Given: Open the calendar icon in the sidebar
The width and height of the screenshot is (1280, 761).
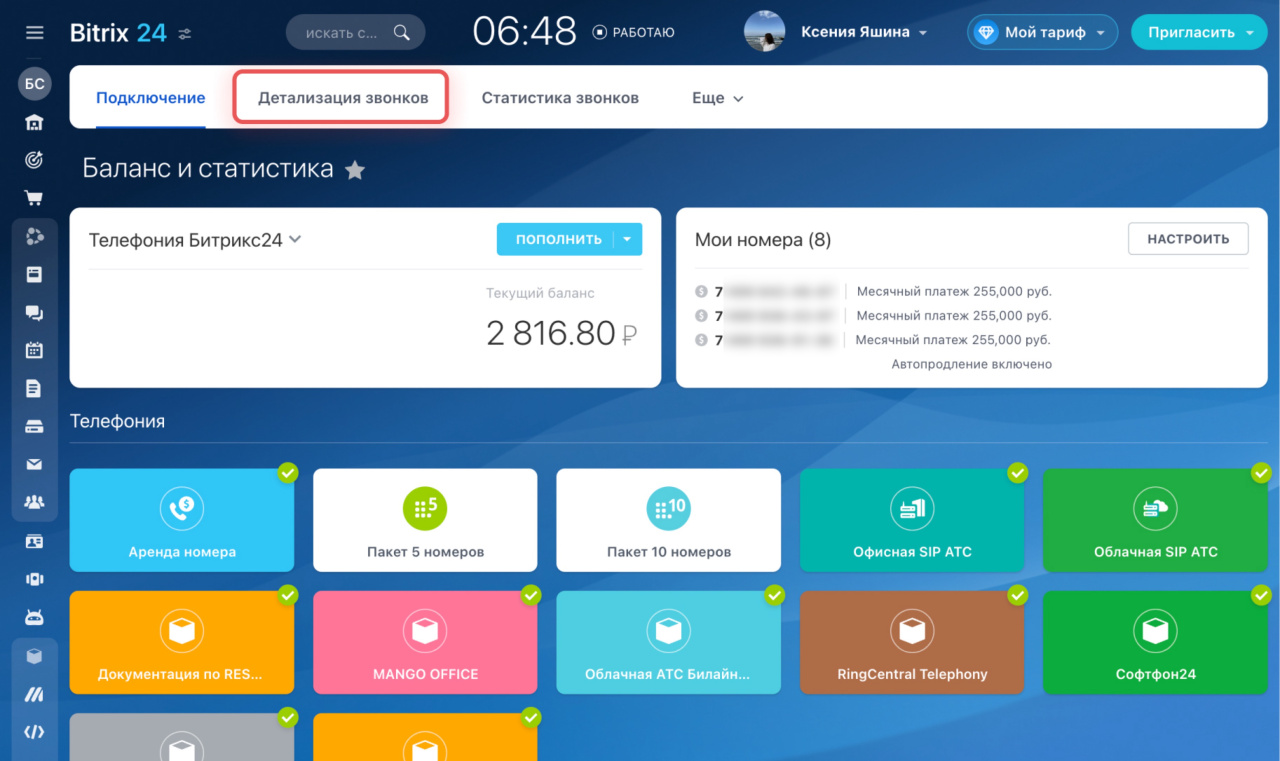Looking at the screenshot, I should pyautogui.click(x=34, y=350).
